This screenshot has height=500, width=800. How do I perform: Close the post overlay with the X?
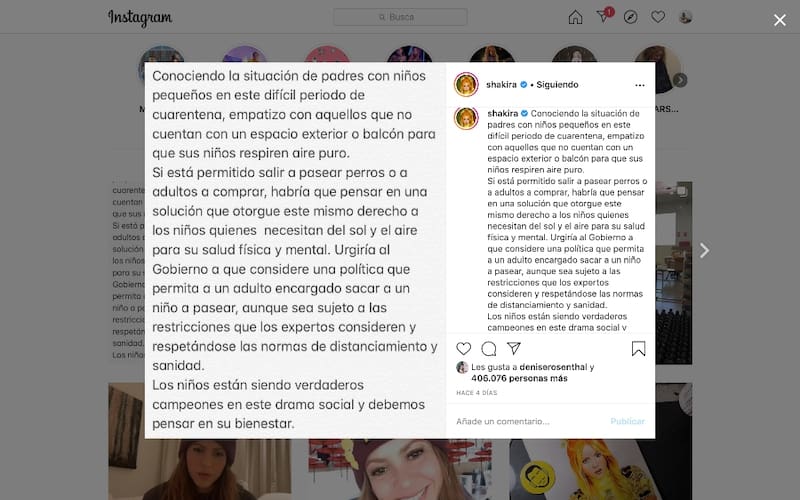pos(780,20)
